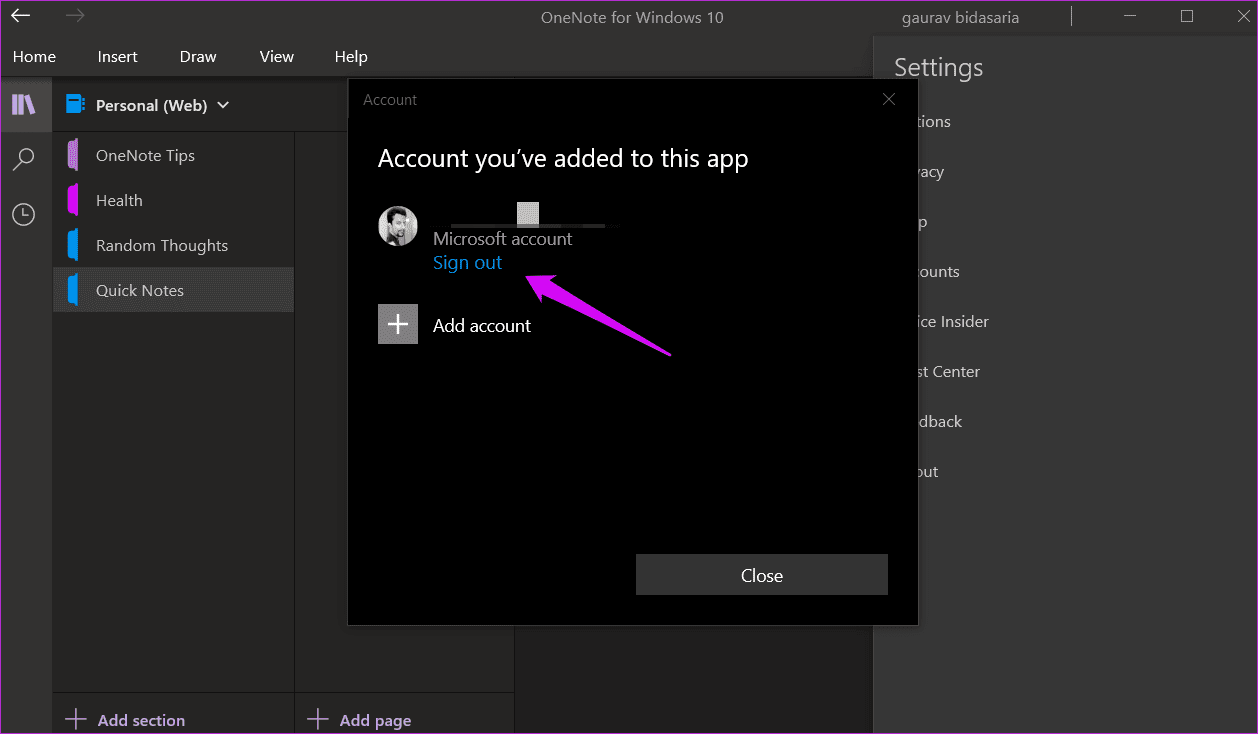Close the Account dialog with X
The width and height of the screenshot is (1258, 734).
click(888, 99)
